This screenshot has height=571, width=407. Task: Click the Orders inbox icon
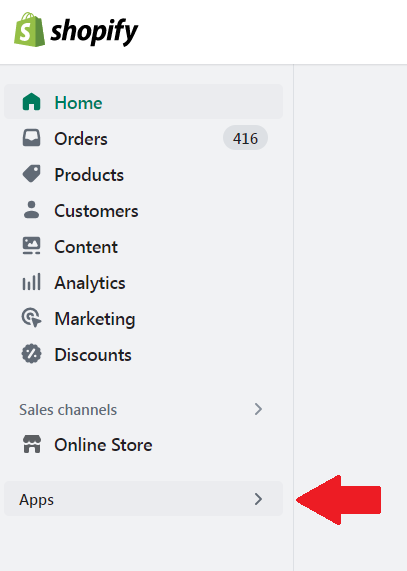31,138
